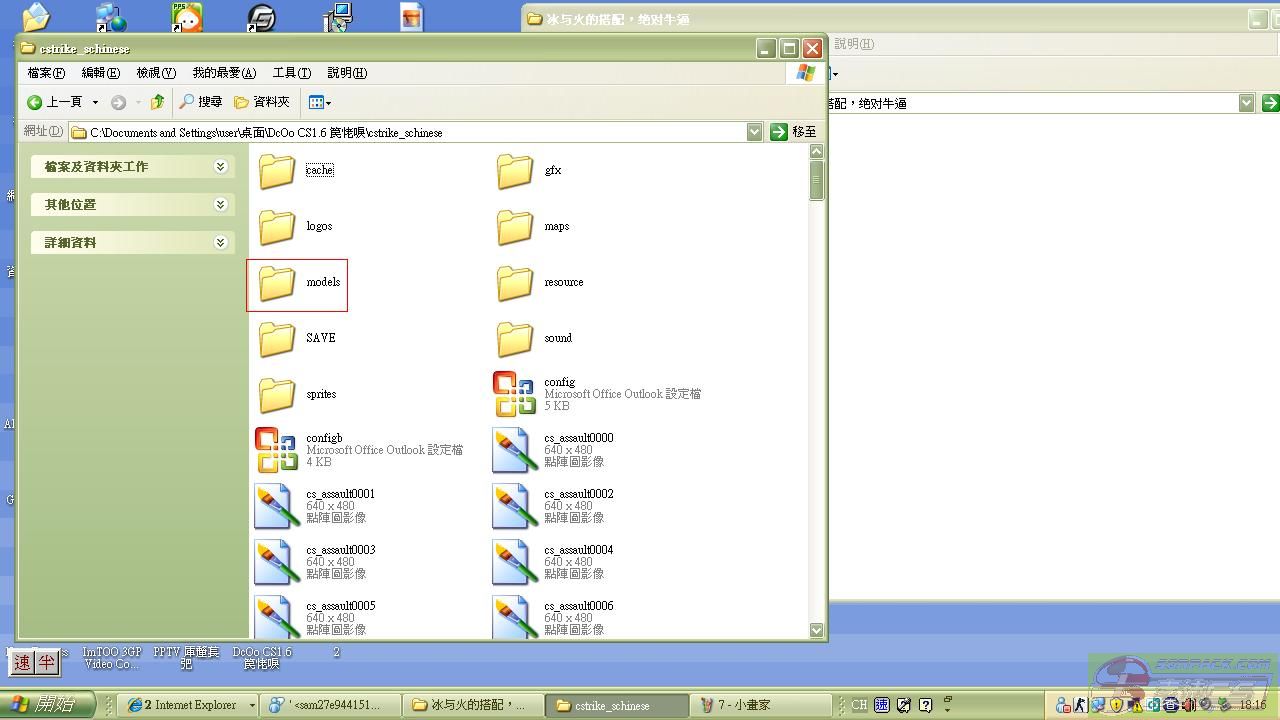Screen dimensions: 1280x720
Task: Click the 移至 Go button
Action: point(794,132)
